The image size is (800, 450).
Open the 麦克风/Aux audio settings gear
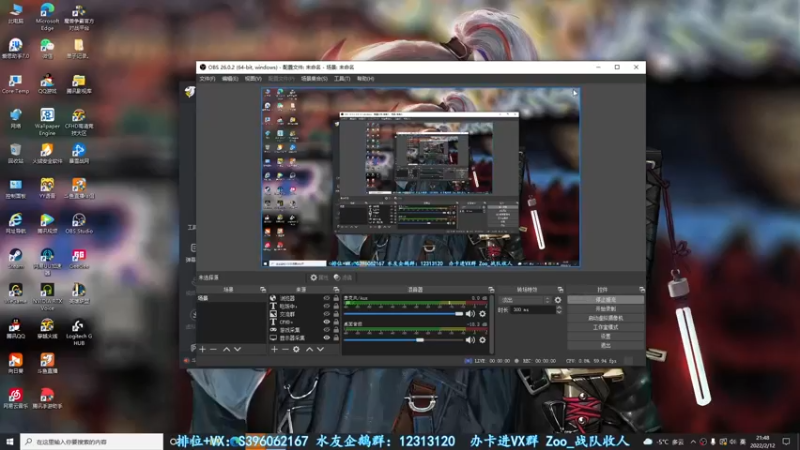click(482, 314)
